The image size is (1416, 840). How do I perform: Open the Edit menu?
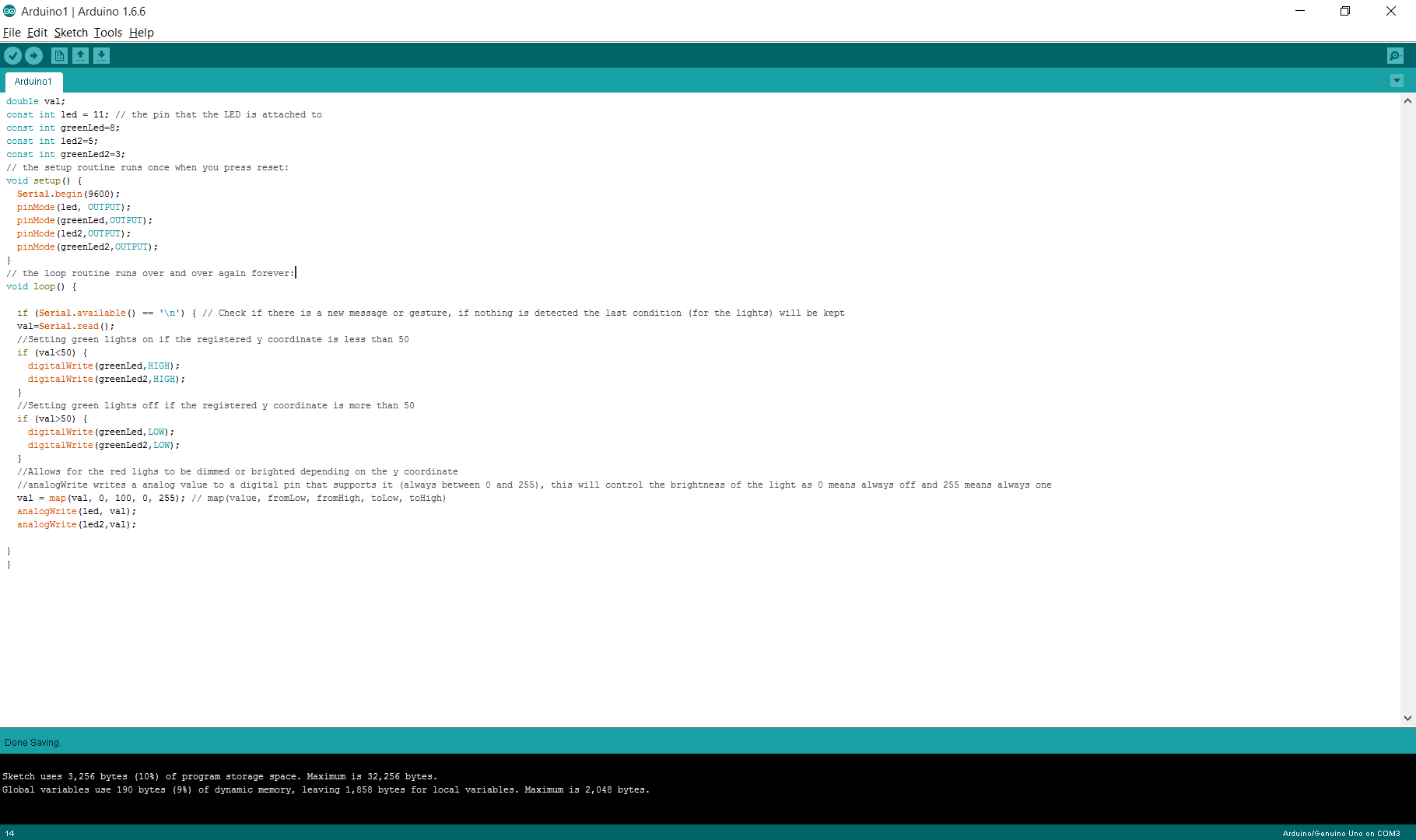tap(37, 33)
